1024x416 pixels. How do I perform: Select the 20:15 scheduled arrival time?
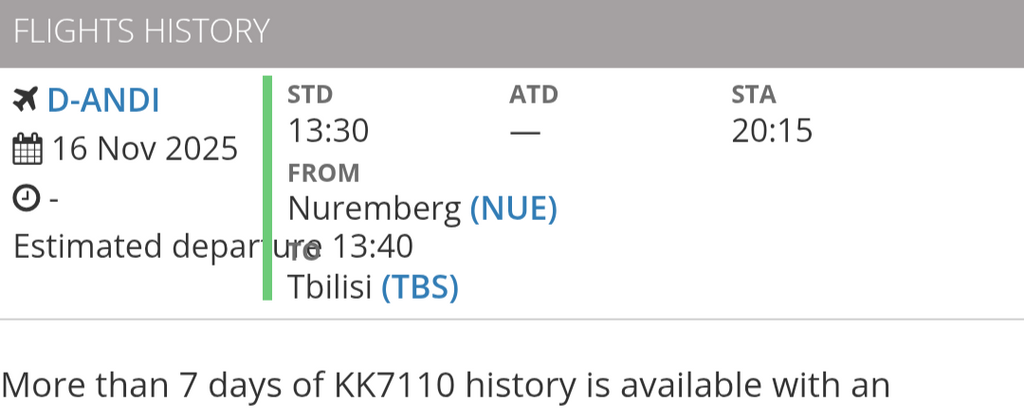coord(772,131)
